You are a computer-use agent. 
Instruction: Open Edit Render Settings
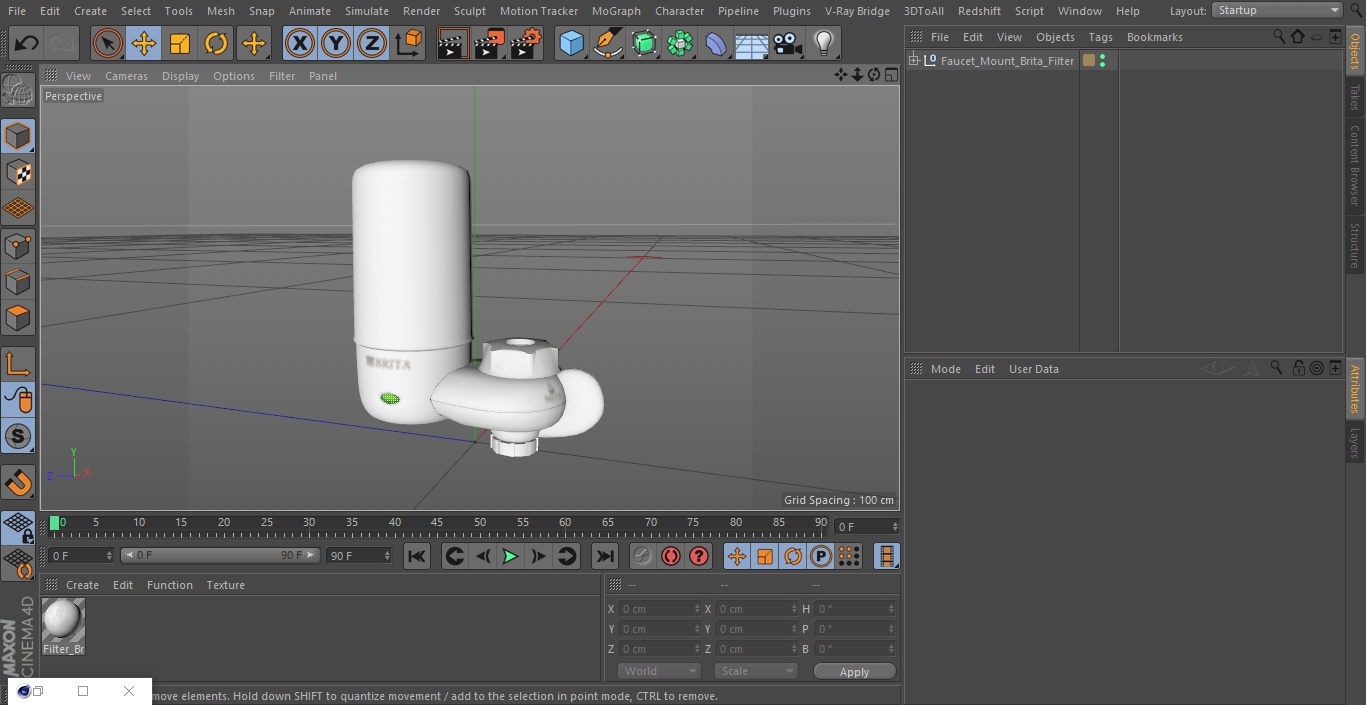[x=526, y=43]
